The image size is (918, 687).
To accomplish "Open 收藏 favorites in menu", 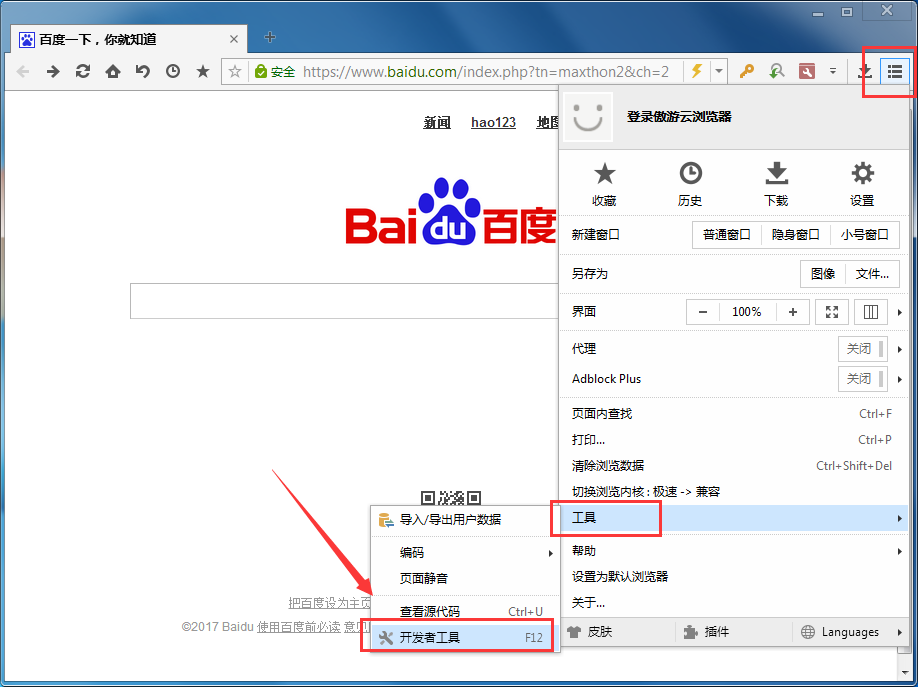I will click(x=604, y=185).
